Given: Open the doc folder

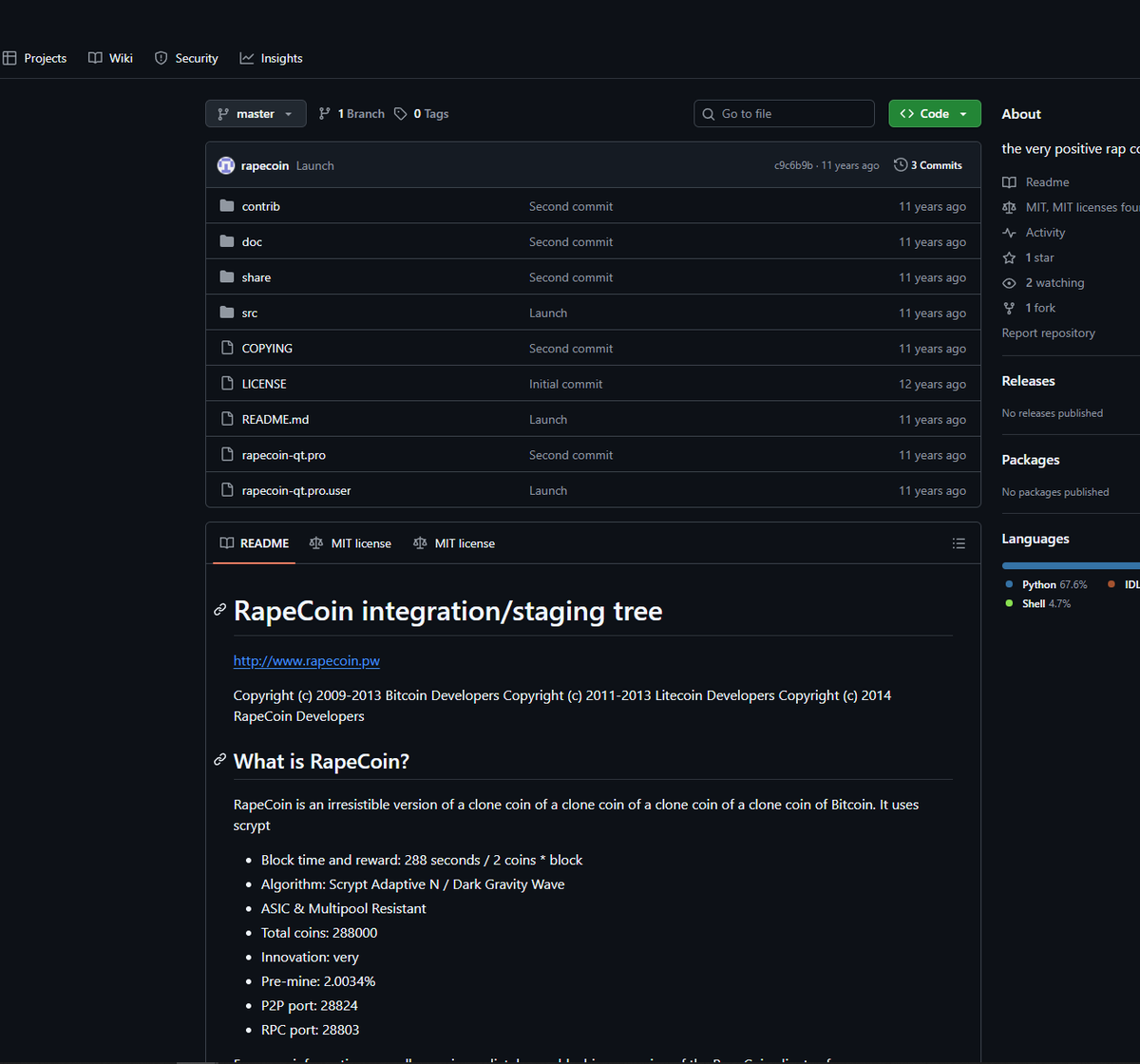Looking at the screenshot, I should [x=252, y=242].
